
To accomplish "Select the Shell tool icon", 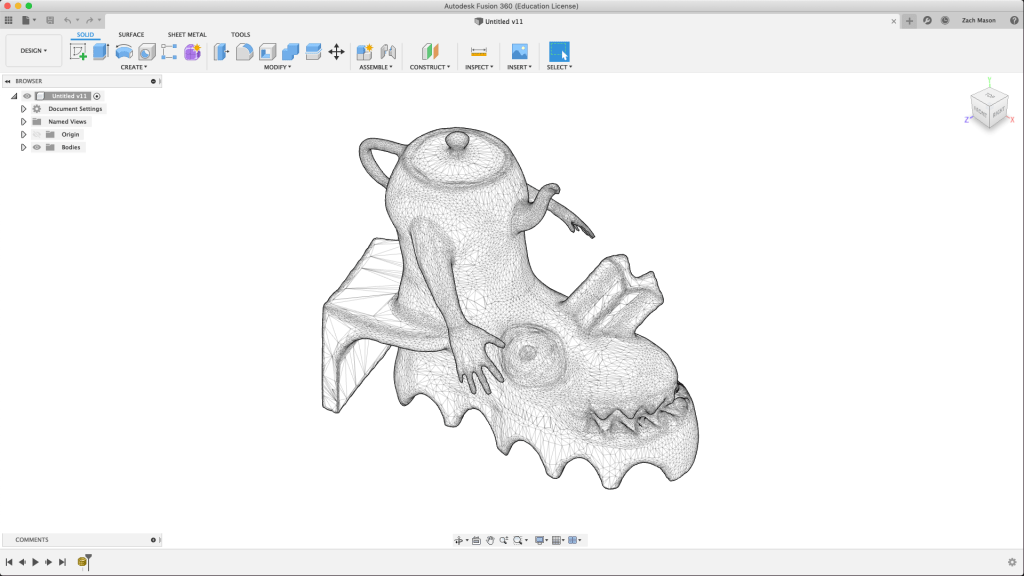I will (x=268, y=52).
